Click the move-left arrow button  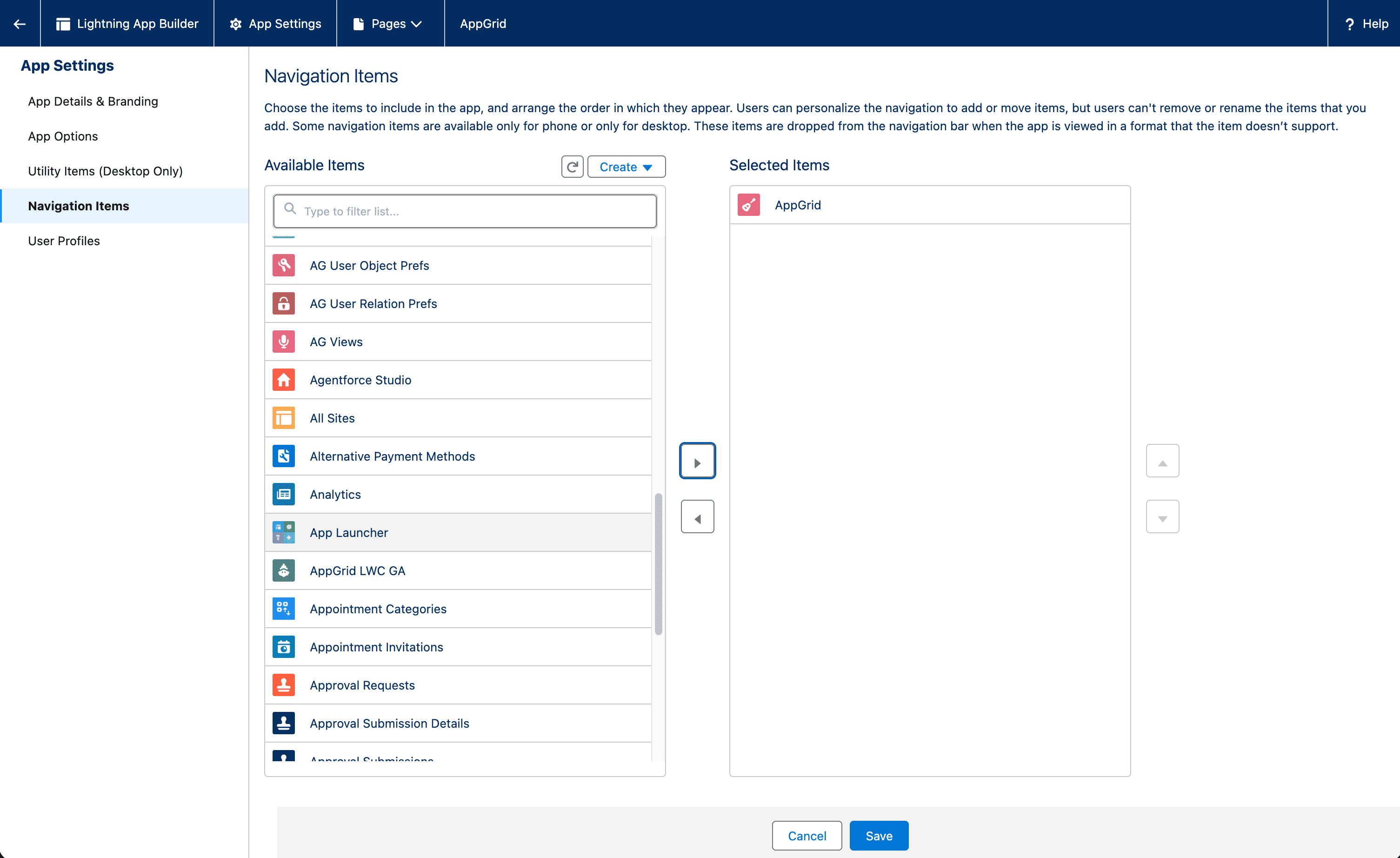point(697,517)
